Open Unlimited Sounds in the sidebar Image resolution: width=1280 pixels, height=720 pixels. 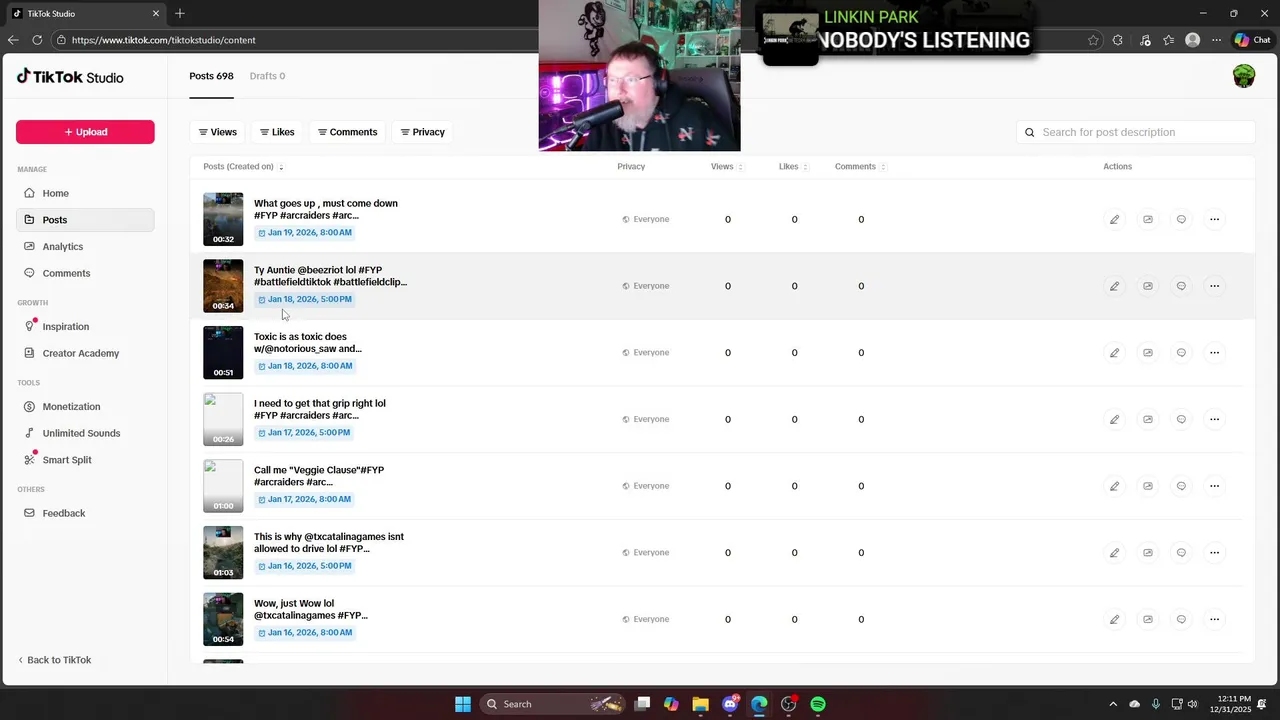click(x=85, y=433)
